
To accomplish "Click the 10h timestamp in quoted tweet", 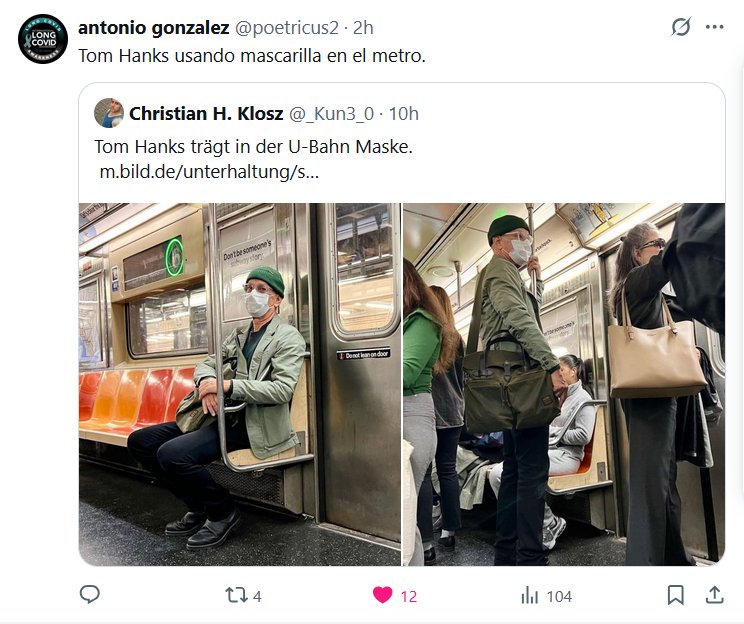I will coord(403,113).
